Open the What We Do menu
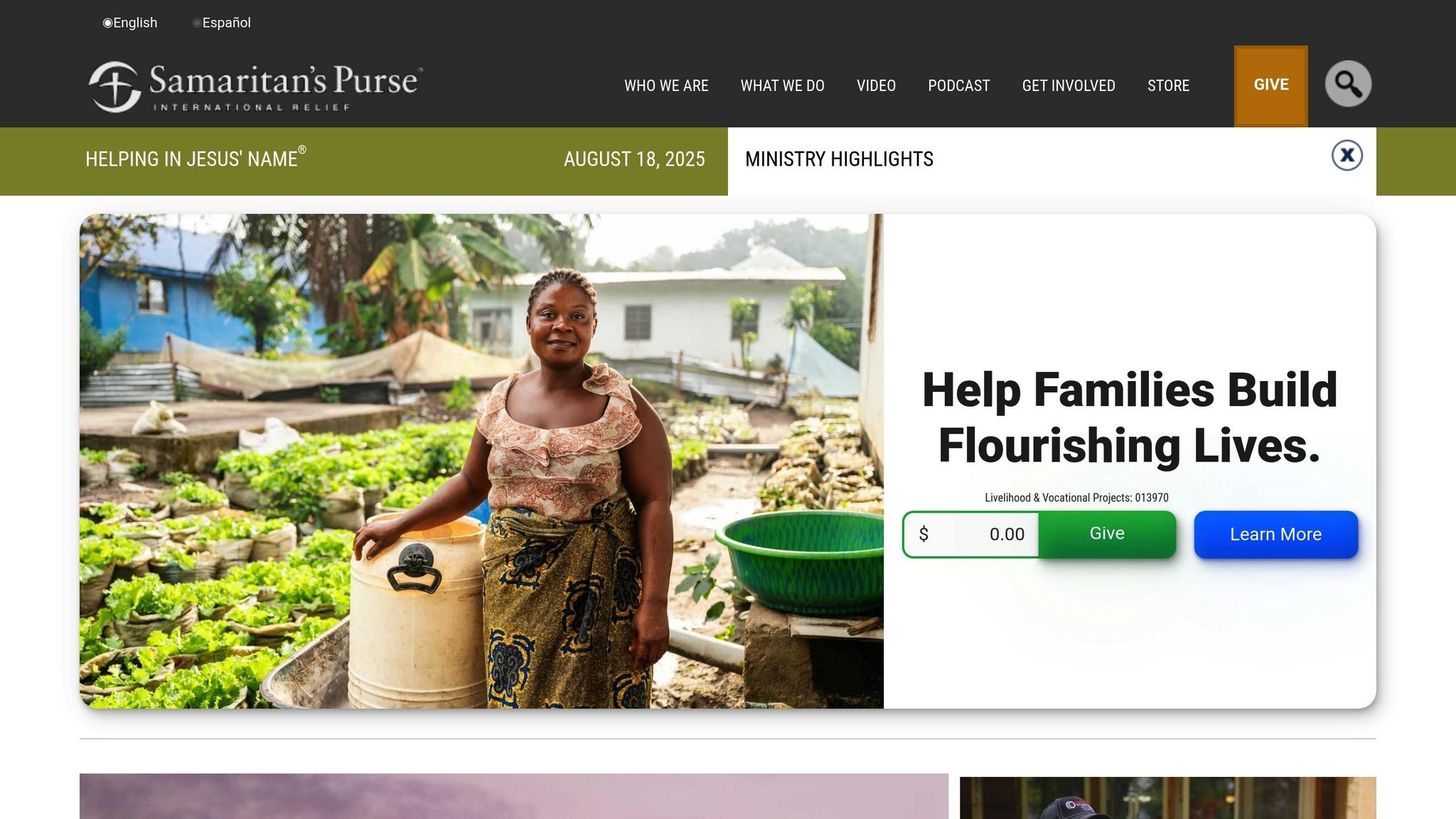Screen dimensions: 1456x819 tap(782, 85)
